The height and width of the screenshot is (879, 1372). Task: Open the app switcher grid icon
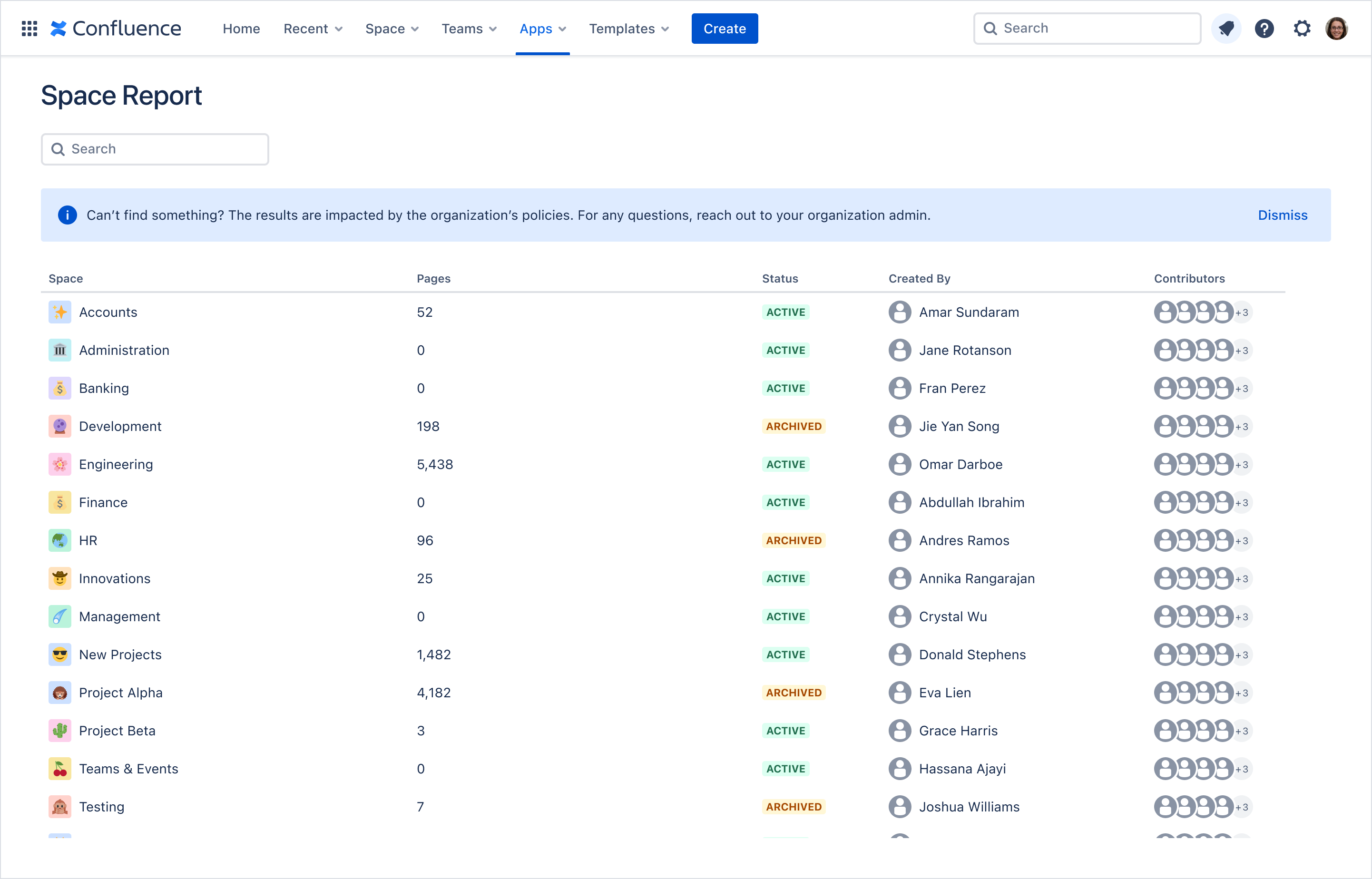[29, 29]
